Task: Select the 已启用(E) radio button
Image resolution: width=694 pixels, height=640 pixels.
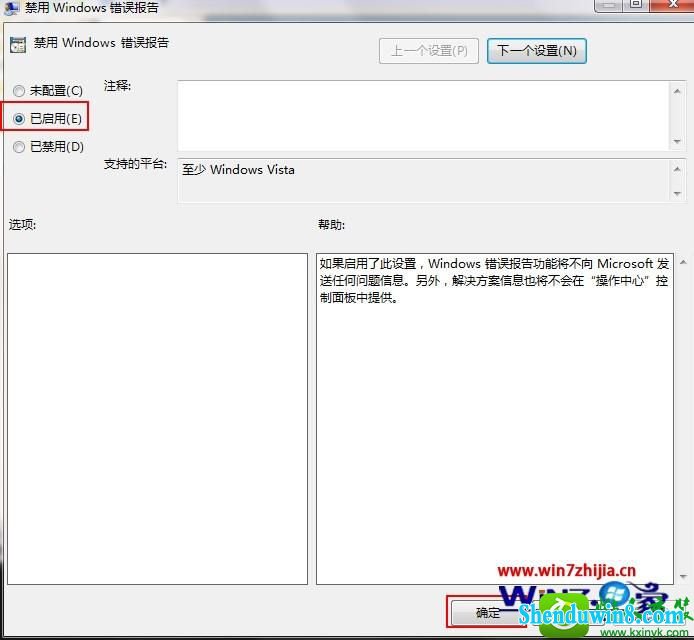Action: pos(19,119)
